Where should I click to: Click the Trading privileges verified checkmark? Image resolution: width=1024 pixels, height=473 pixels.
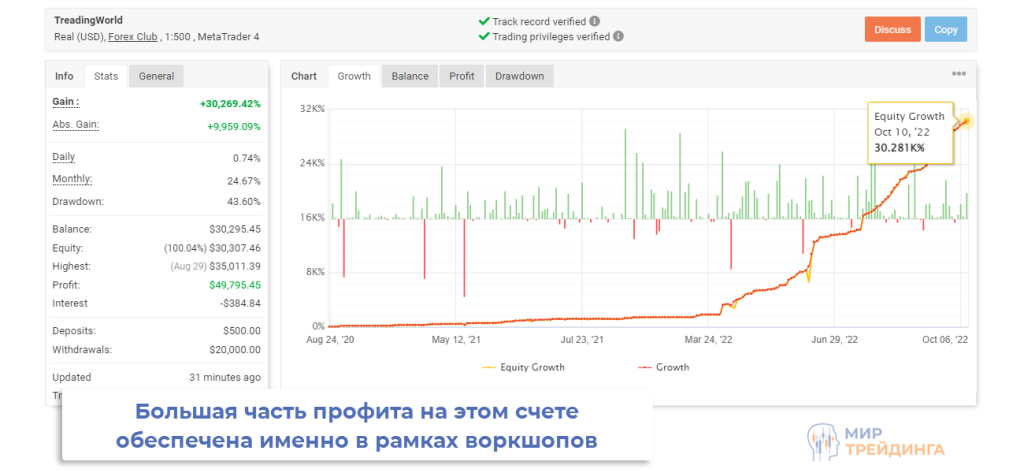pyautogui.click(x=484, y=37)
